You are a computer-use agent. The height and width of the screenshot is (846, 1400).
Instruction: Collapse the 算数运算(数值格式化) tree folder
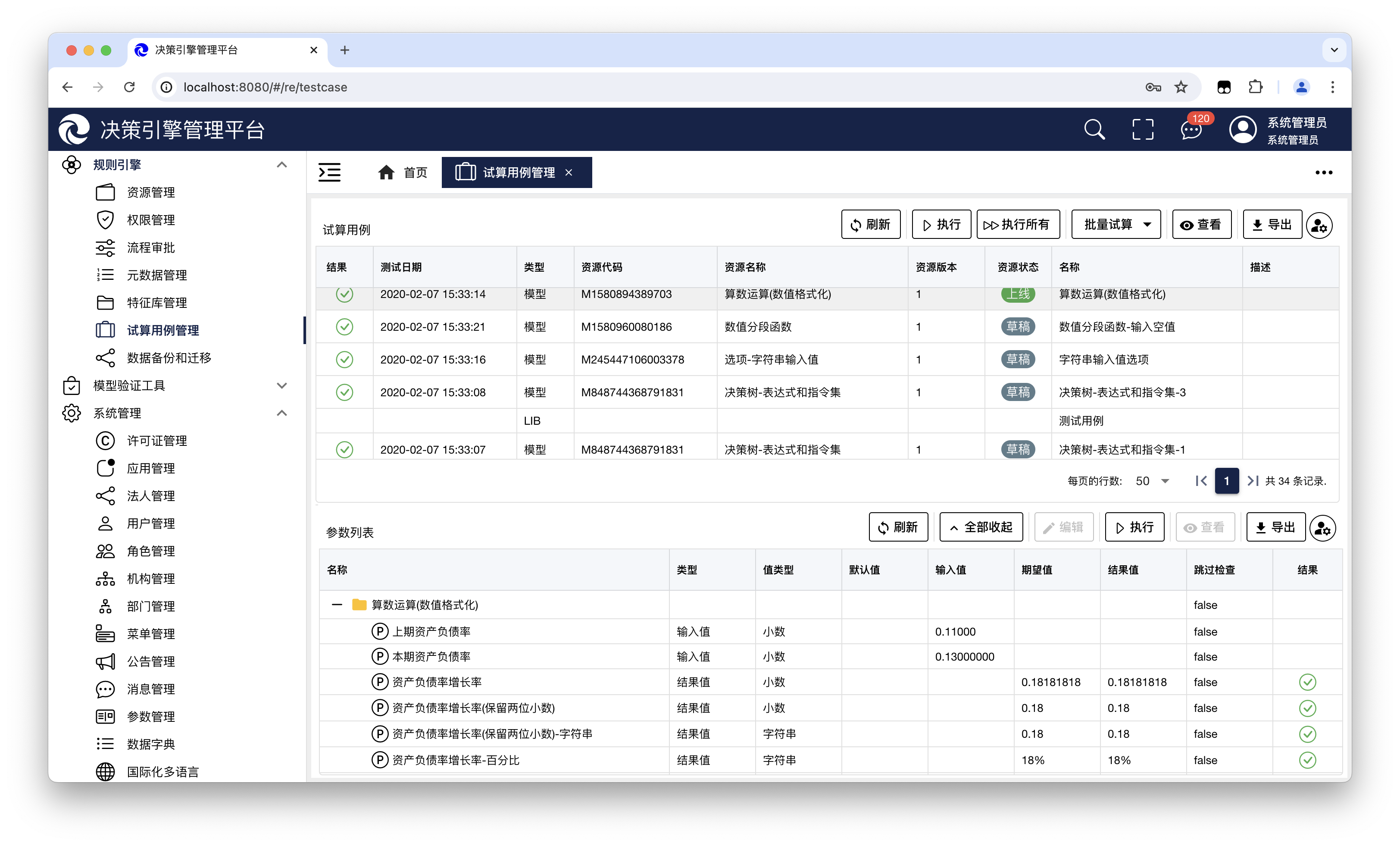pyautogui.click(x=337, y=605)
